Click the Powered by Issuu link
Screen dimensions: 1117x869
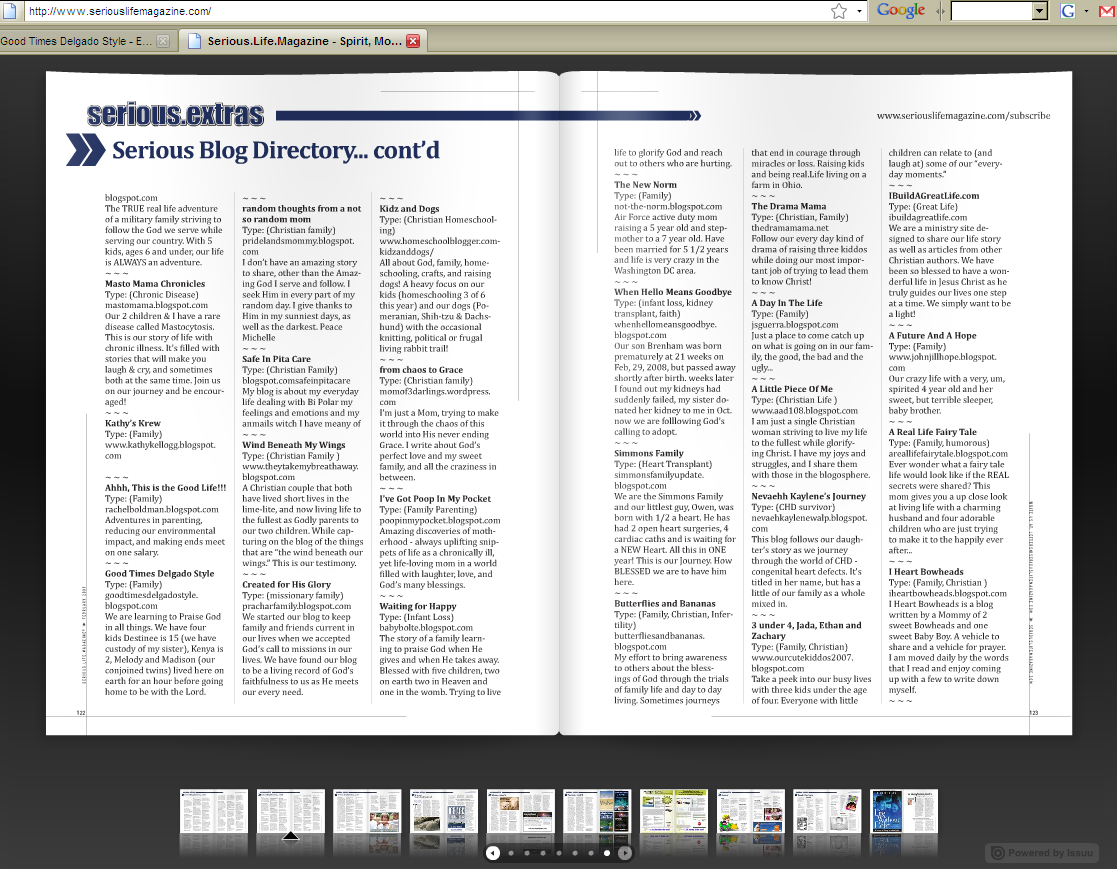tap(1041, 853)
